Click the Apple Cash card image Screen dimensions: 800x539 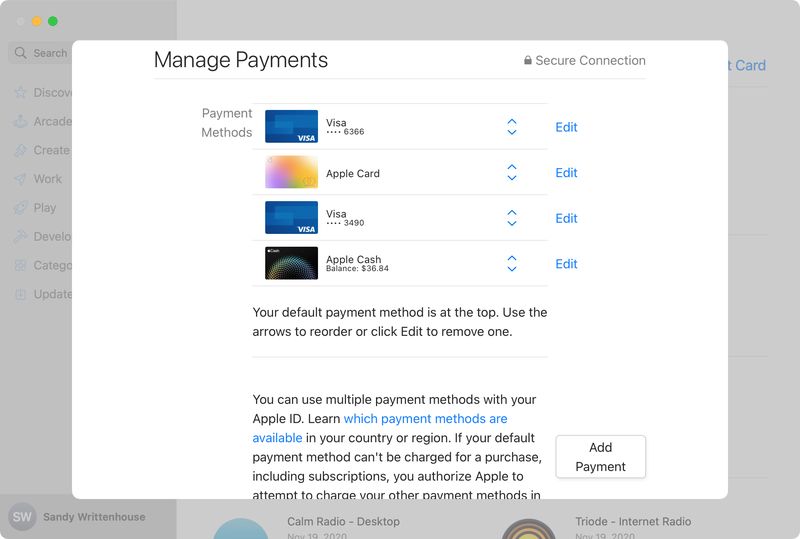click(x=291, y=263)
